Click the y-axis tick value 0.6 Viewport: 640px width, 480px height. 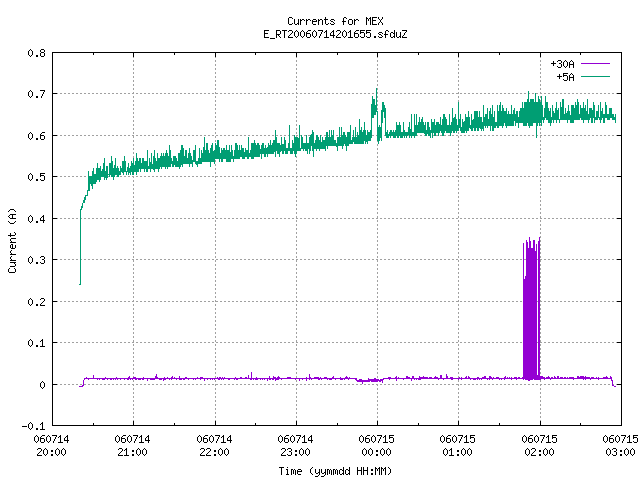36,136
